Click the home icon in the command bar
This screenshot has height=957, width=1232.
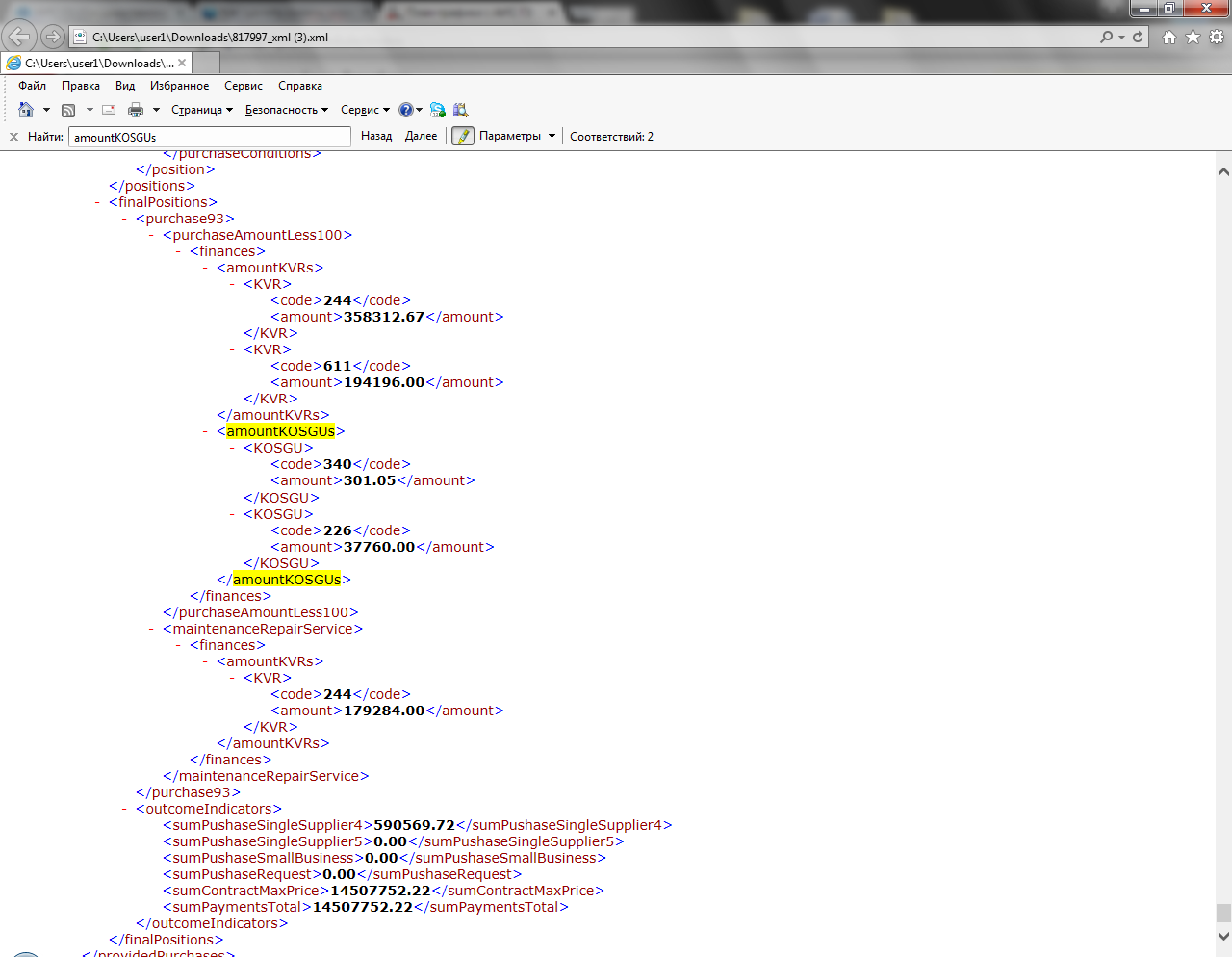26,110
